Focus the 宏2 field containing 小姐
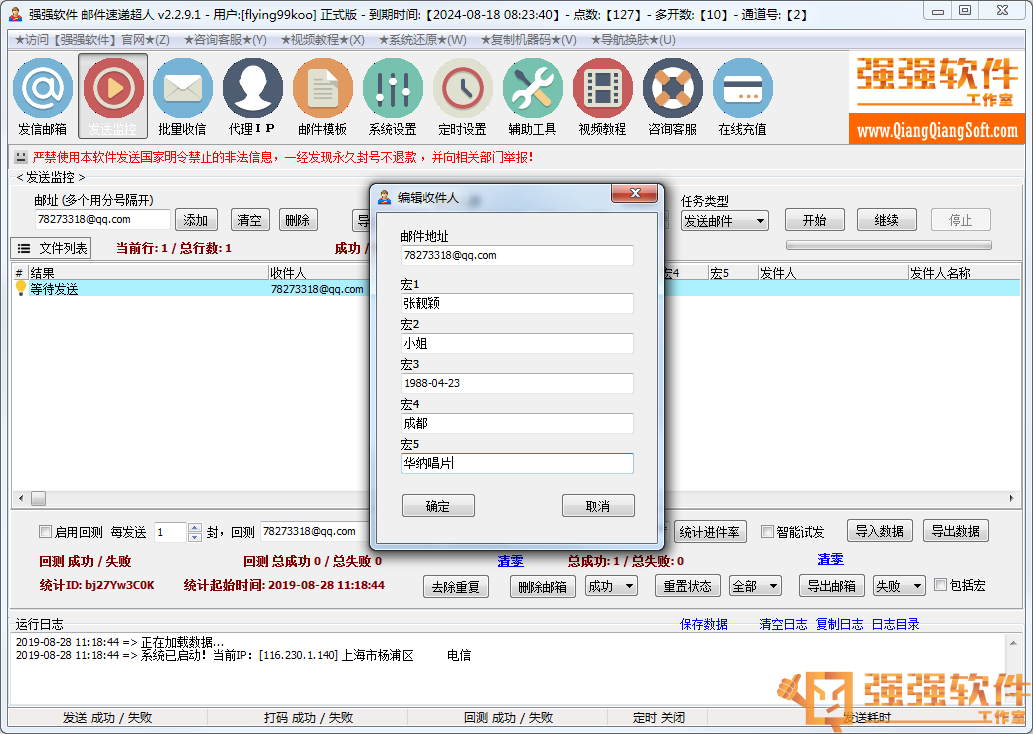 517,343
